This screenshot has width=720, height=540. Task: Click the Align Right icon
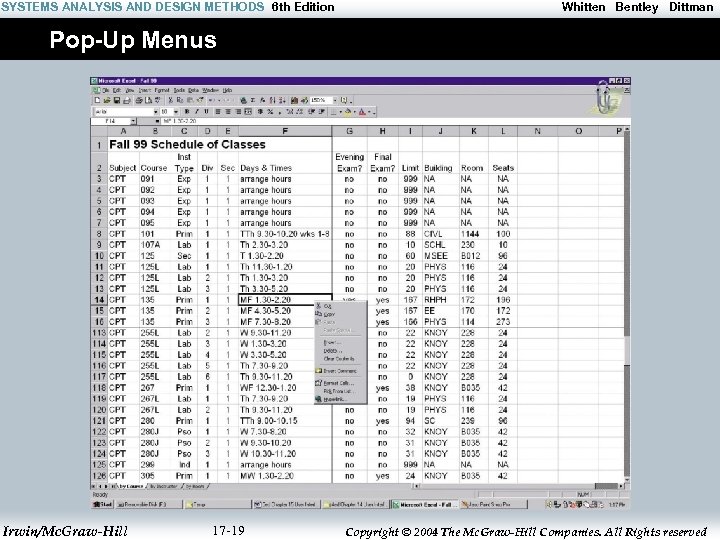click(238, 112)
